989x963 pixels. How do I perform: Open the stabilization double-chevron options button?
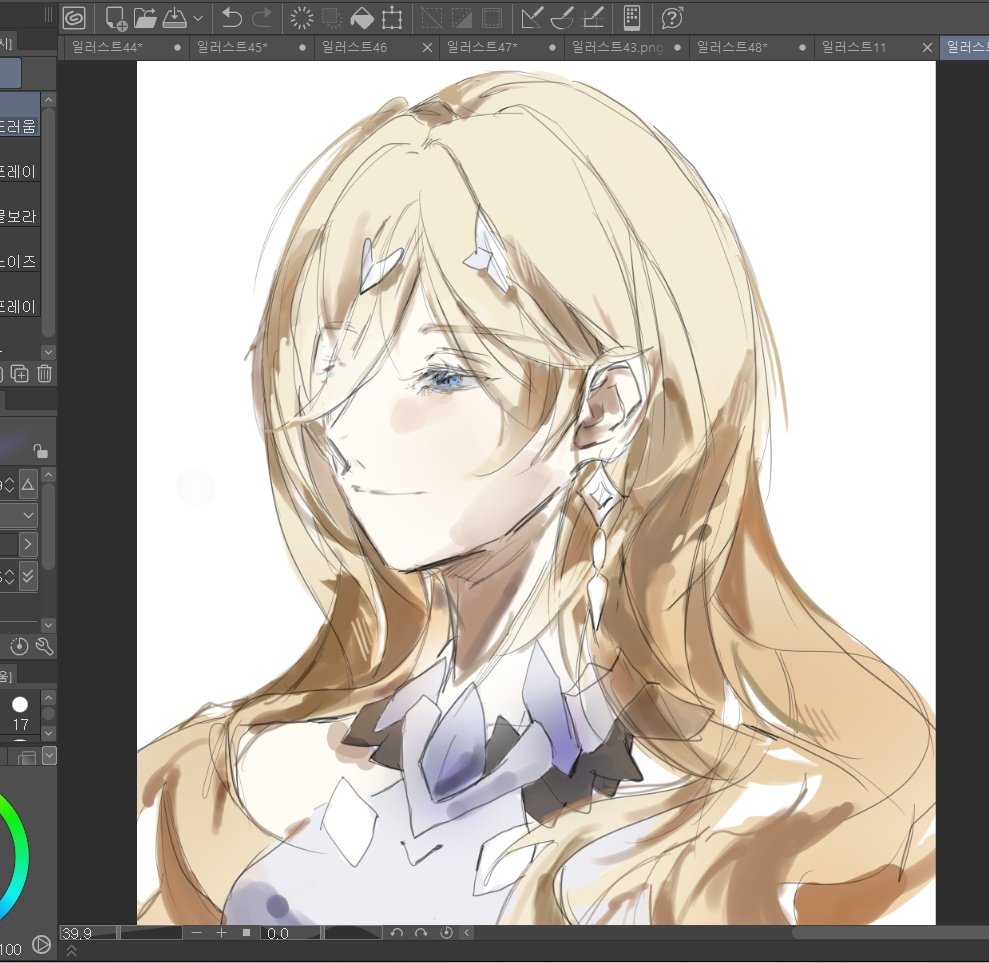coord(28,575)
